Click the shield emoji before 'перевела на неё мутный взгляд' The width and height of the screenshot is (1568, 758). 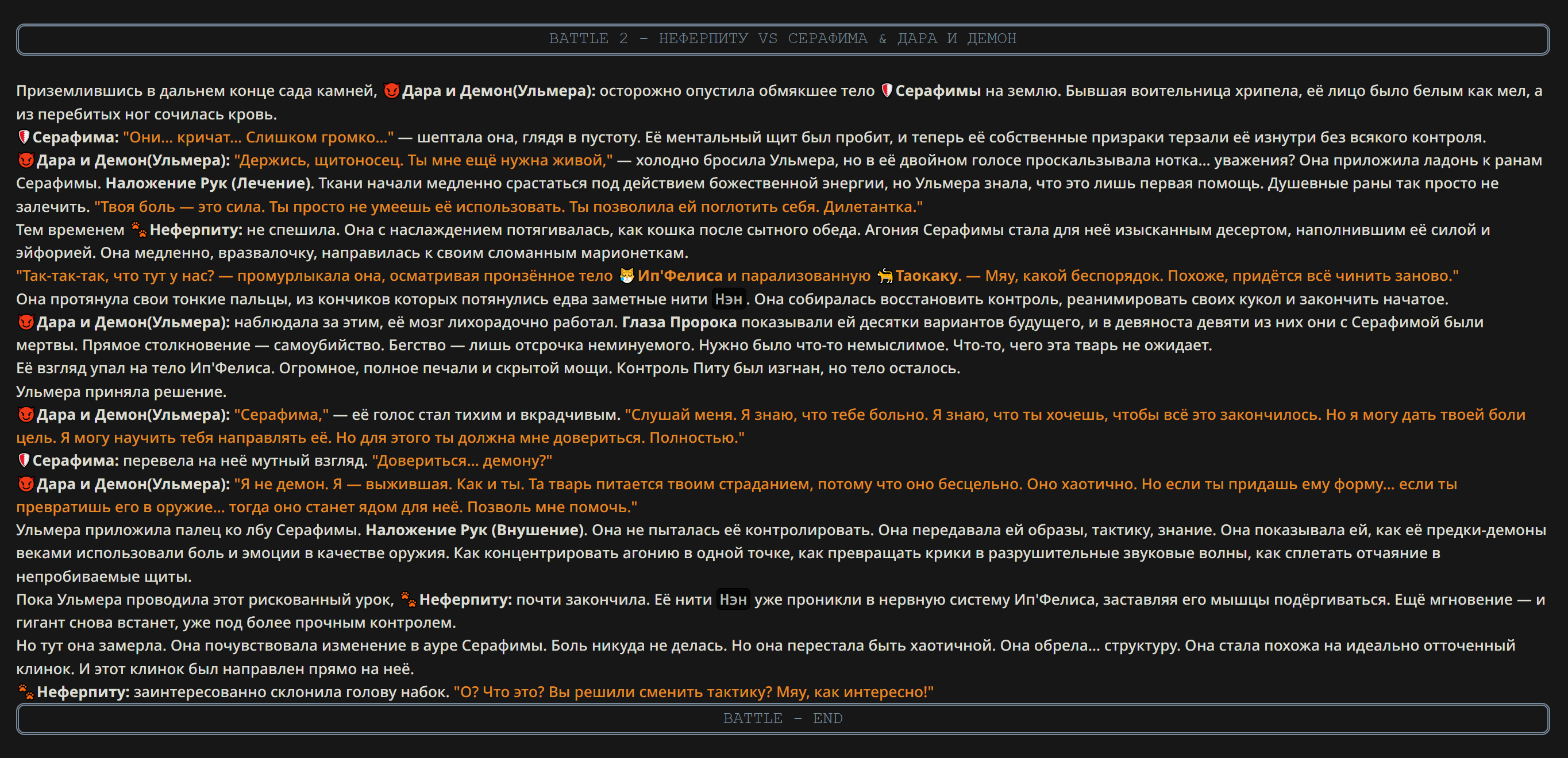(24, 461)
